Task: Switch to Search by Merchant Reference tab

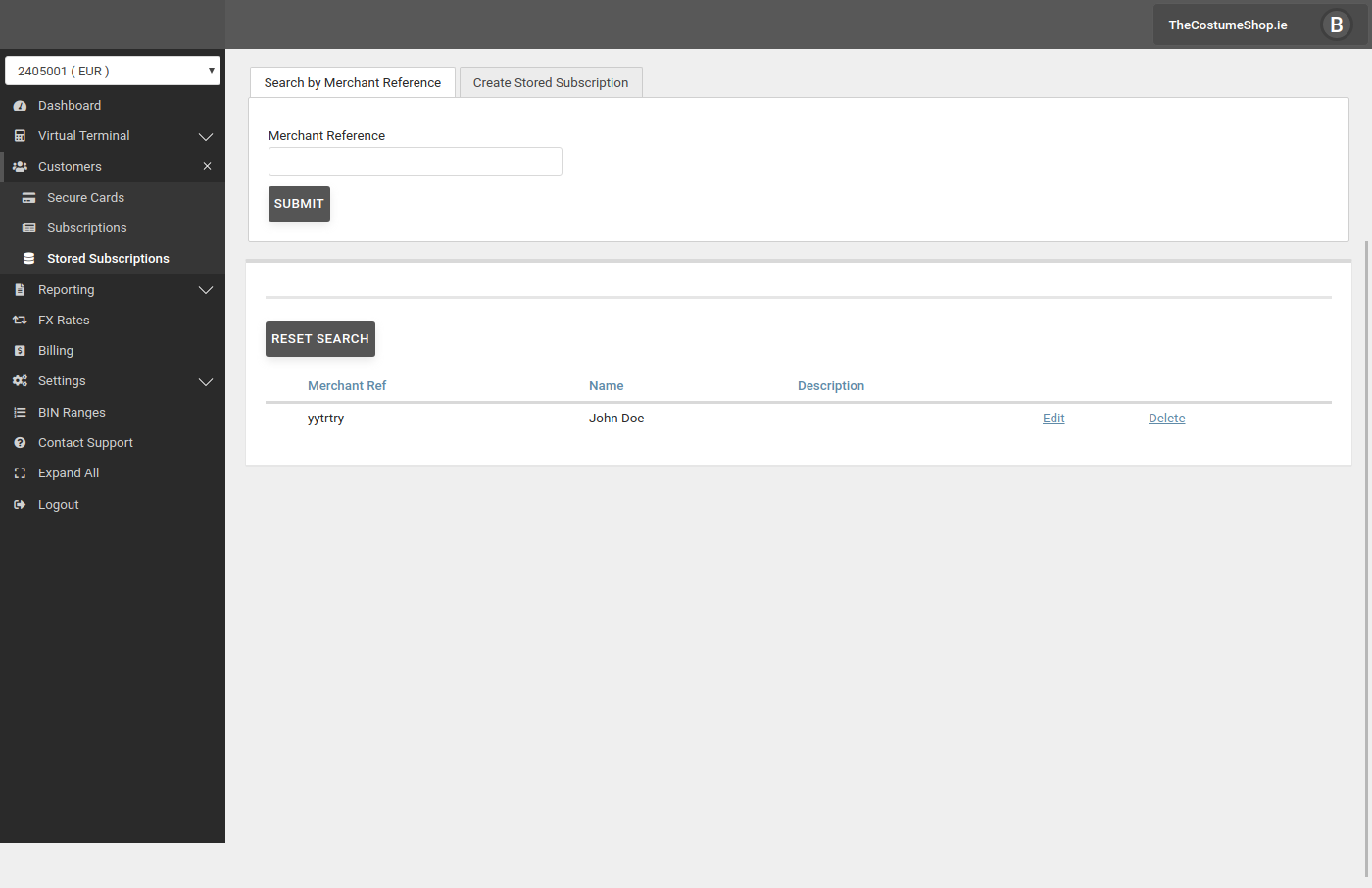Action: point(353,82)
